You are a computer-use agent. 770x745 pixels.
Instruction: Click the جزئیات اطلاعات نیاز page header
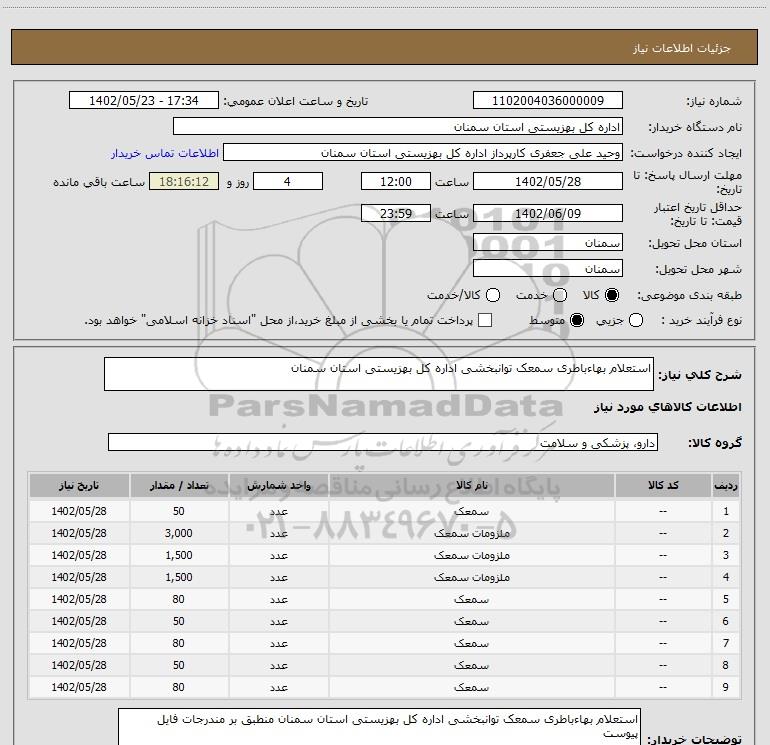click(x=682, y=48)
